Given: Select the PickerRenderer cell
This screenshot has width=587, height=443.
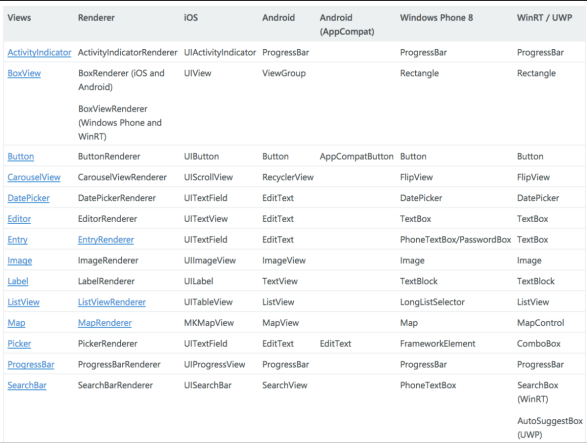Looking at the screenshot, I should 108,344.
